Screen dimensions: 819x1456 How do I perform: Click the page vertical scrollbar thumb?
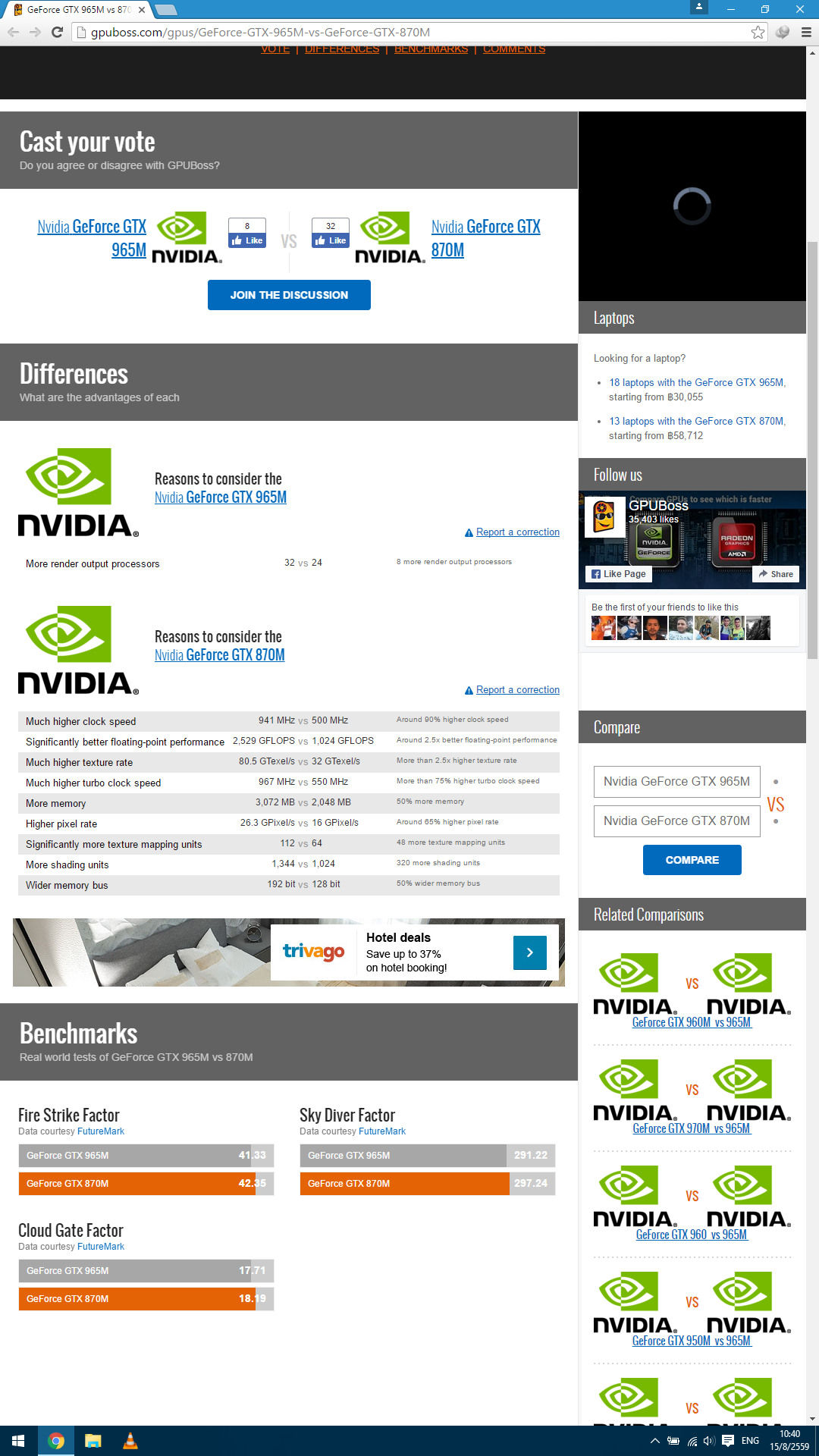click(x=812, y=450)
